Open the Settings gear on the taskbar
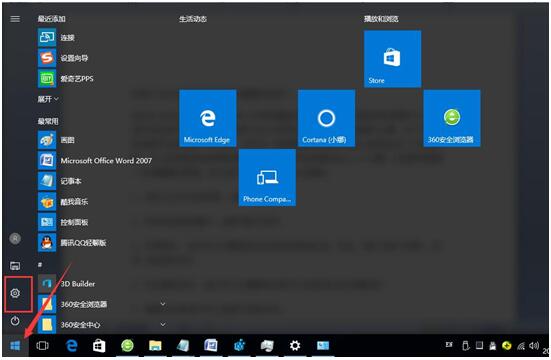This screenshot has width=551, height=360. tap(295, 346)
